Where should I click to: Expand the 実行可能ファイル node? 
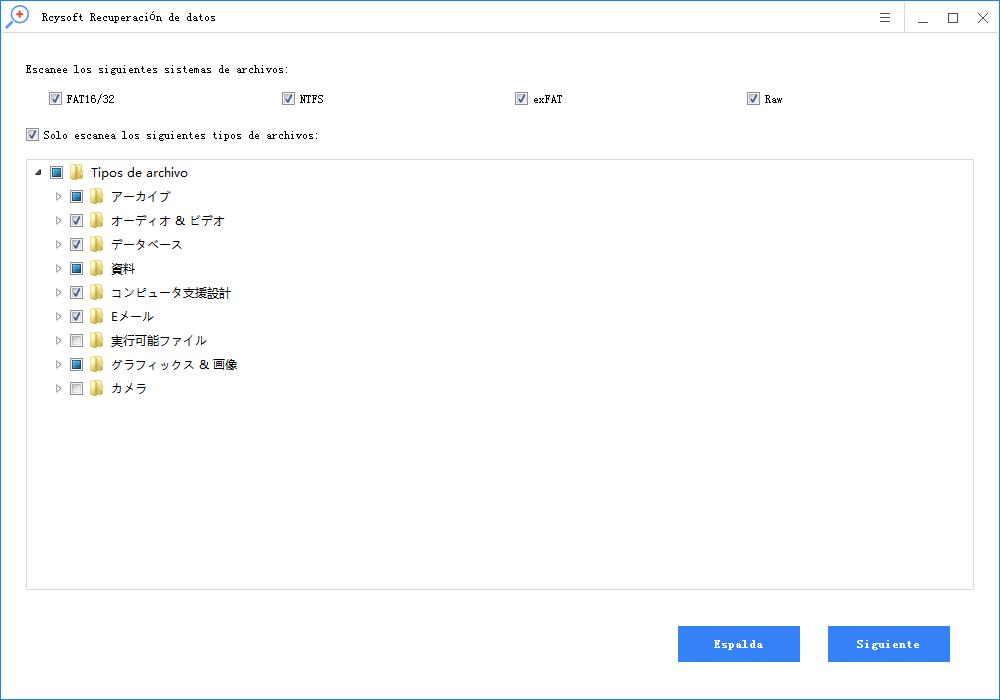click(x=58, y=340)
